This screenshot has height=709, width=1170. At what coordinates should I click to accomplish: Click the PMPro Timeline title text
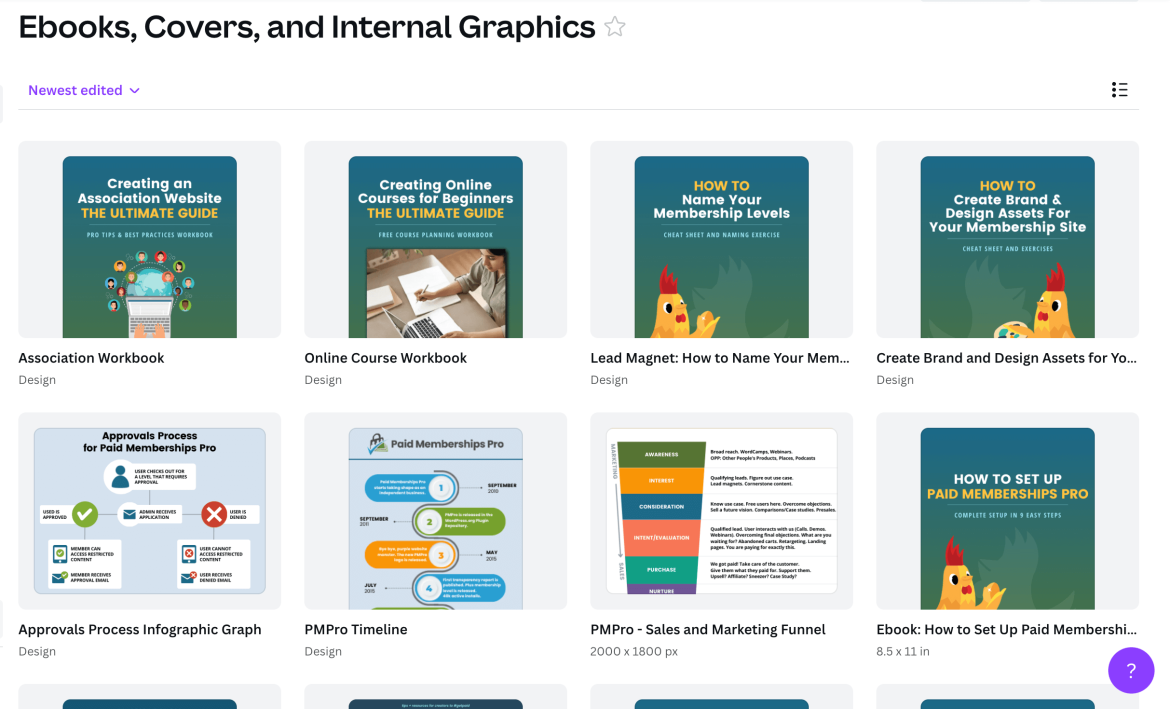click(x=356, y=629)
